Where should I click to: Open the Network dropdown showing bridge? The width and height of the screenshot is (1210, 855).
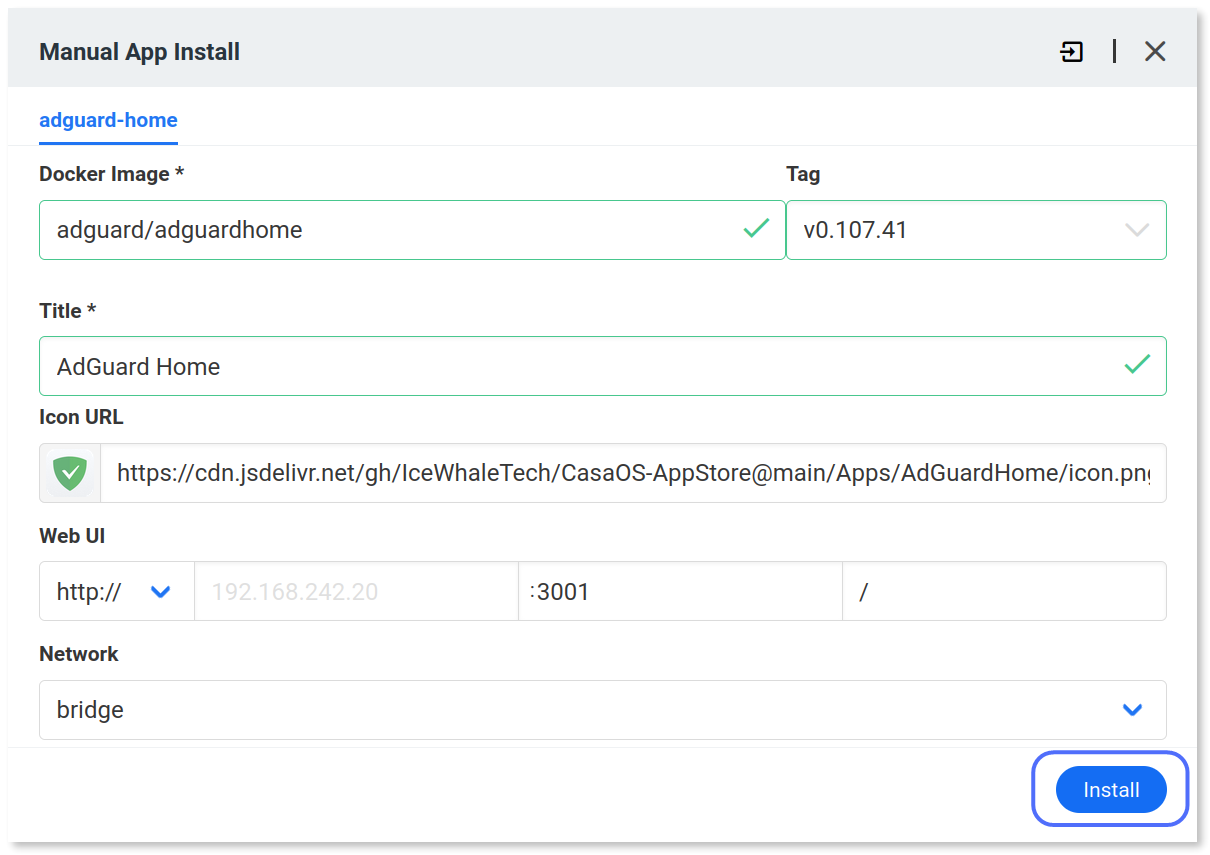coord(602,710)
